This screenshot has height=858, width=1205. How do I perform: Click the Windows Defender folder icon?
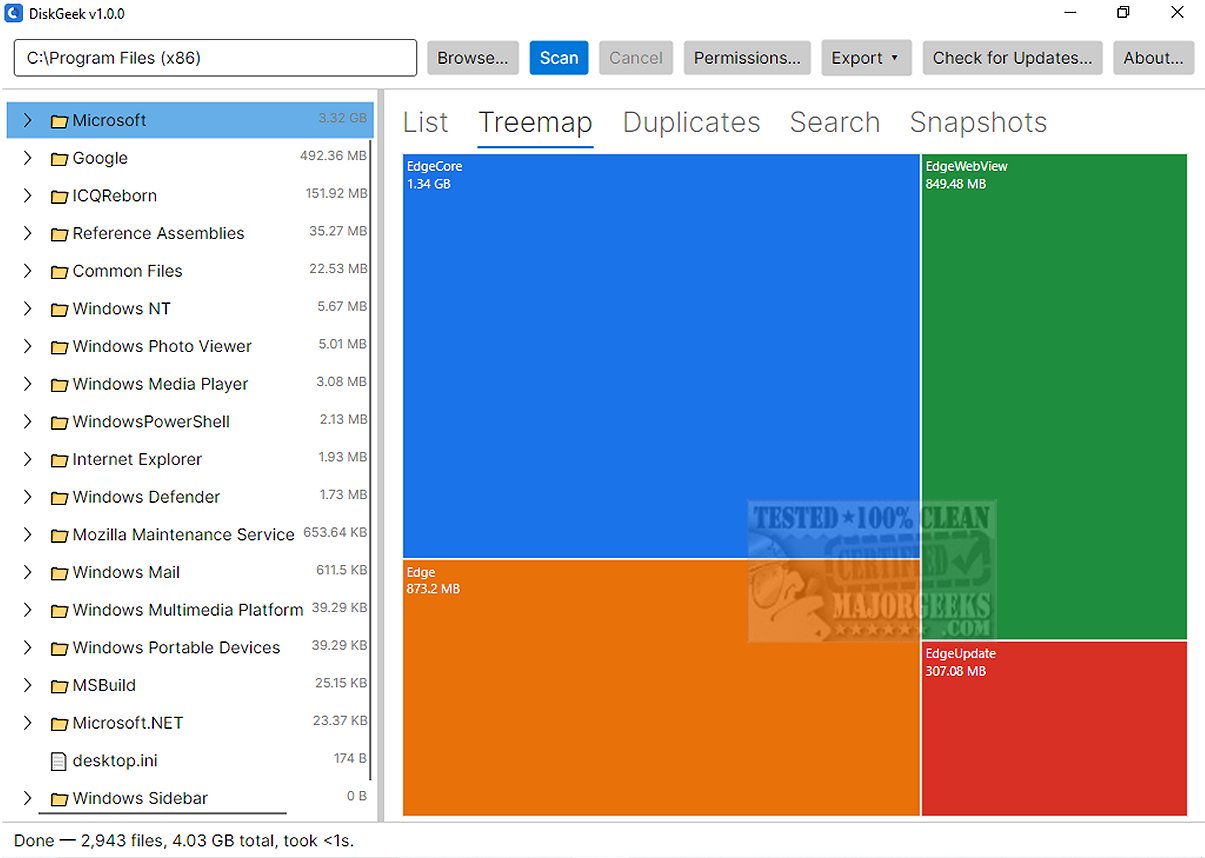(x=58, y=497)
